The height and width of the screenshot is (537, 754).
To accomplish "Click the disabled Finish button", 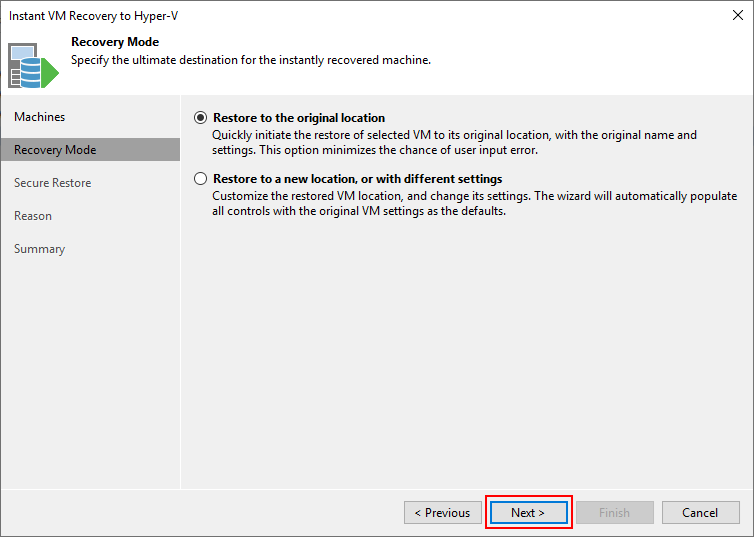I will tap(615, 512).
